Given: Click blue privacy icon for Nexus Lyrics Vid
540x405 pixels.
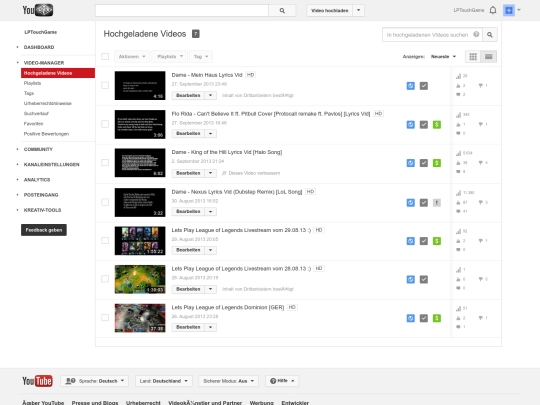Looking at the screenshot, I should [411, 203].
